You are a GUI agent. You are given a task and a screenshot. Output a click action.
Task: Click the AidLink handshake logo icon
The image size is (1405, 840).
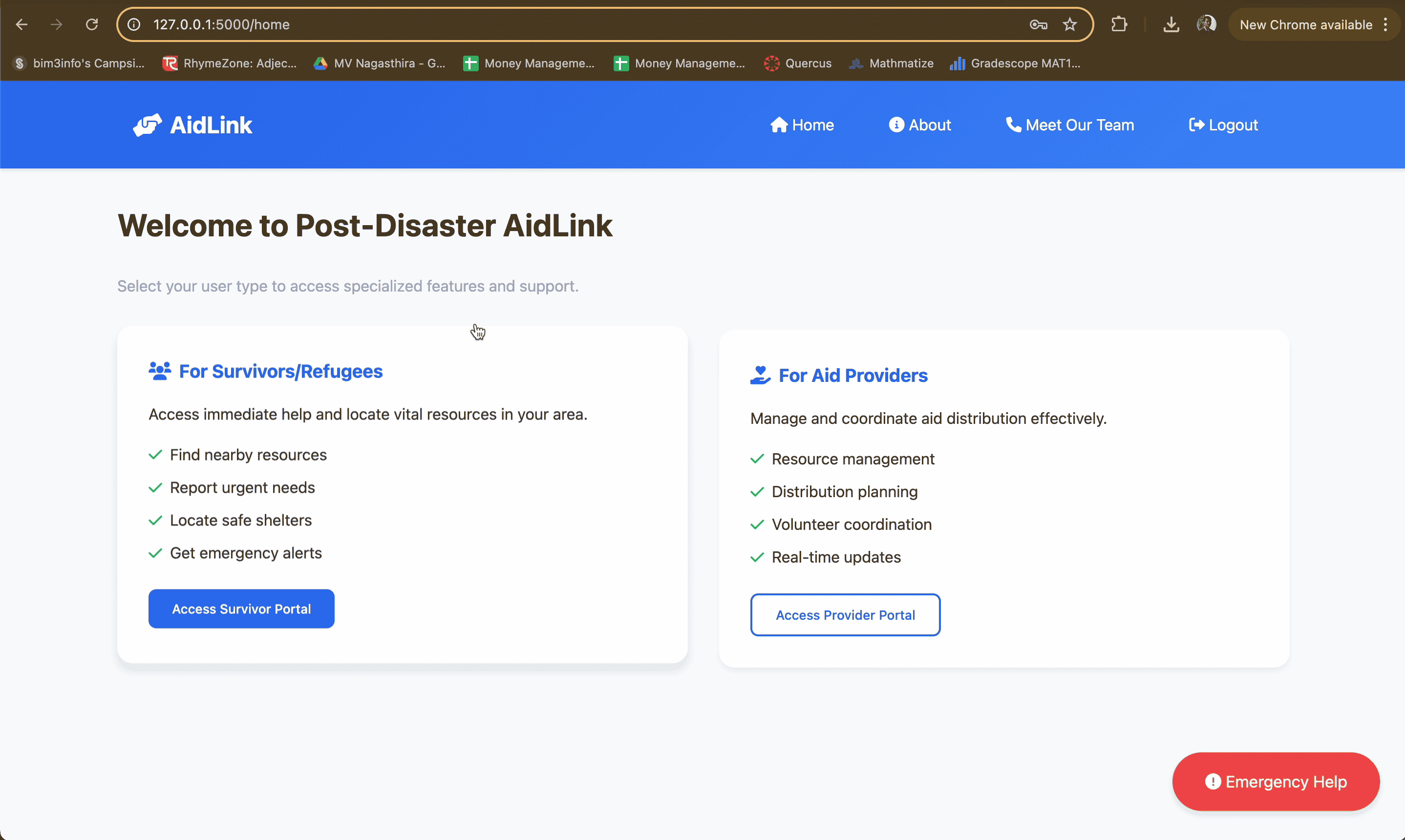coord(147,125)
